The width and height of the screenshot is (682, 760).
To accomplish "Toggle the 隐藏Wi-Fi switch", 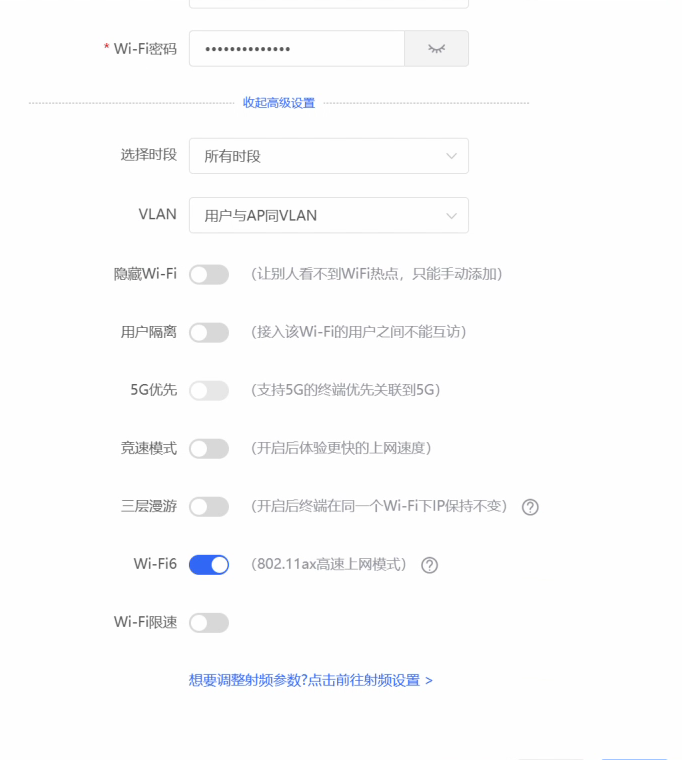I will click(209, 274).
